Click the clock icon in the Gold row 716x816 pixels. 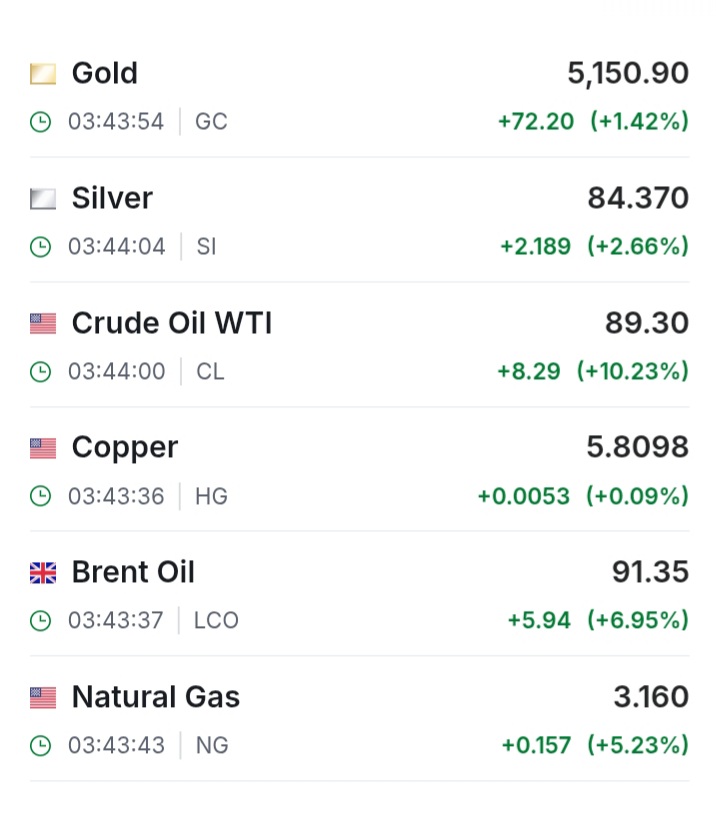pyautogui.click(x=40, y=122)
